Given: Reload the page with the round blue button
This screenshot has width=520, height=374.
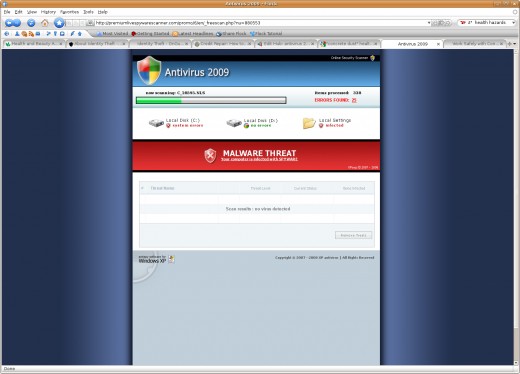Looking at the screenshot, I should coord(31,23).
